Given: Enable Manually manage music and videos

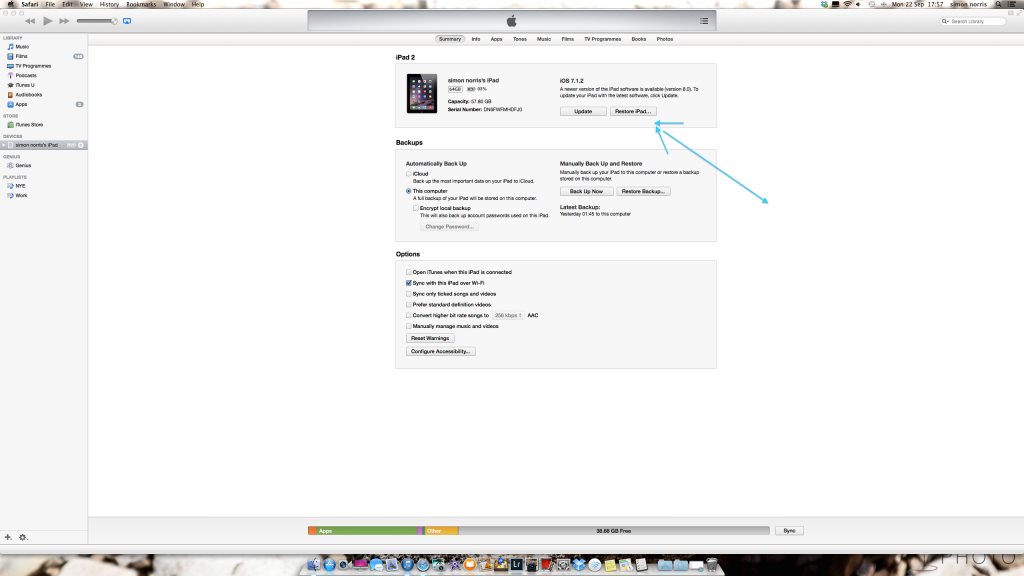Looking at the screenshot, I should (409, 327).
